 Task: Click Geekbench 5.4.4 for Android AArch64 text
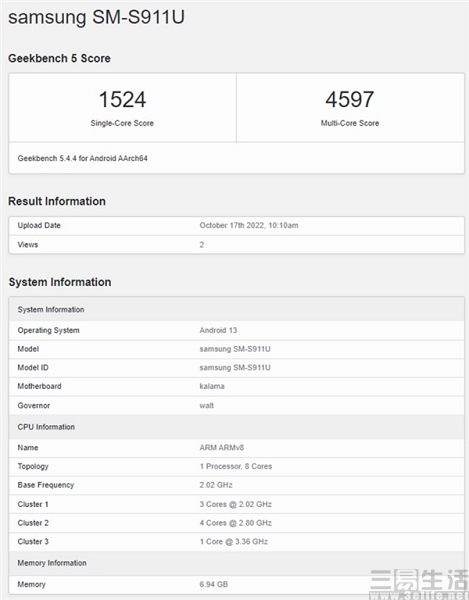click(x=83, y=158)
